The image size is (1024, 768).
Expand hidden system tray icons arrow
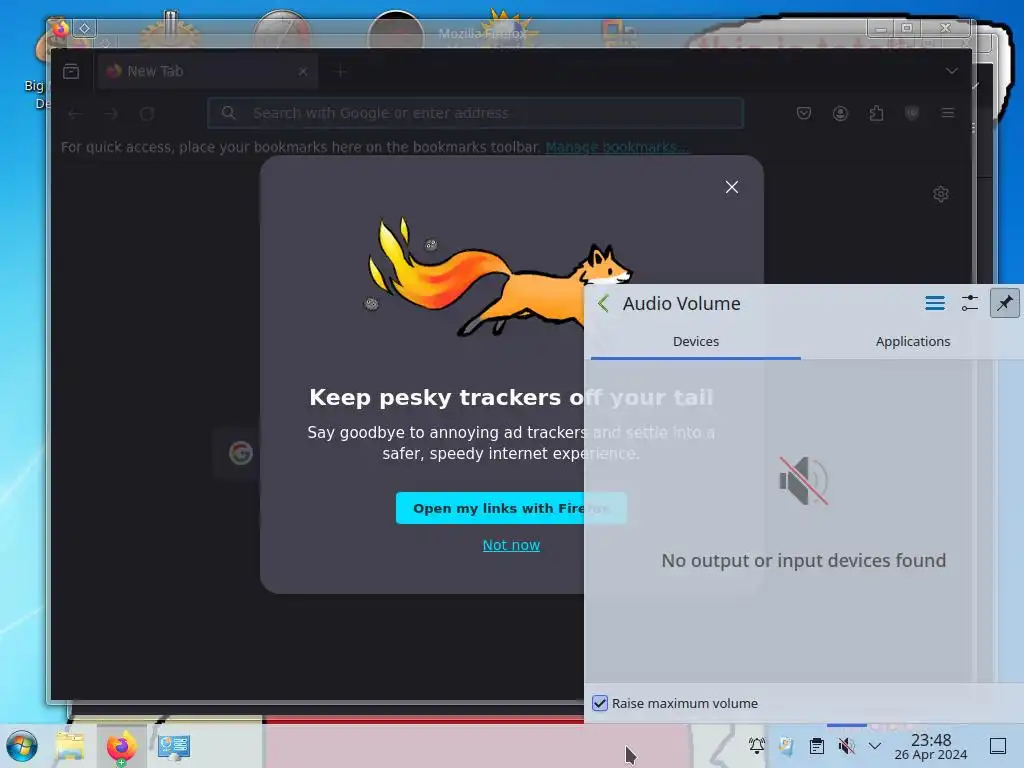(875, 745)
